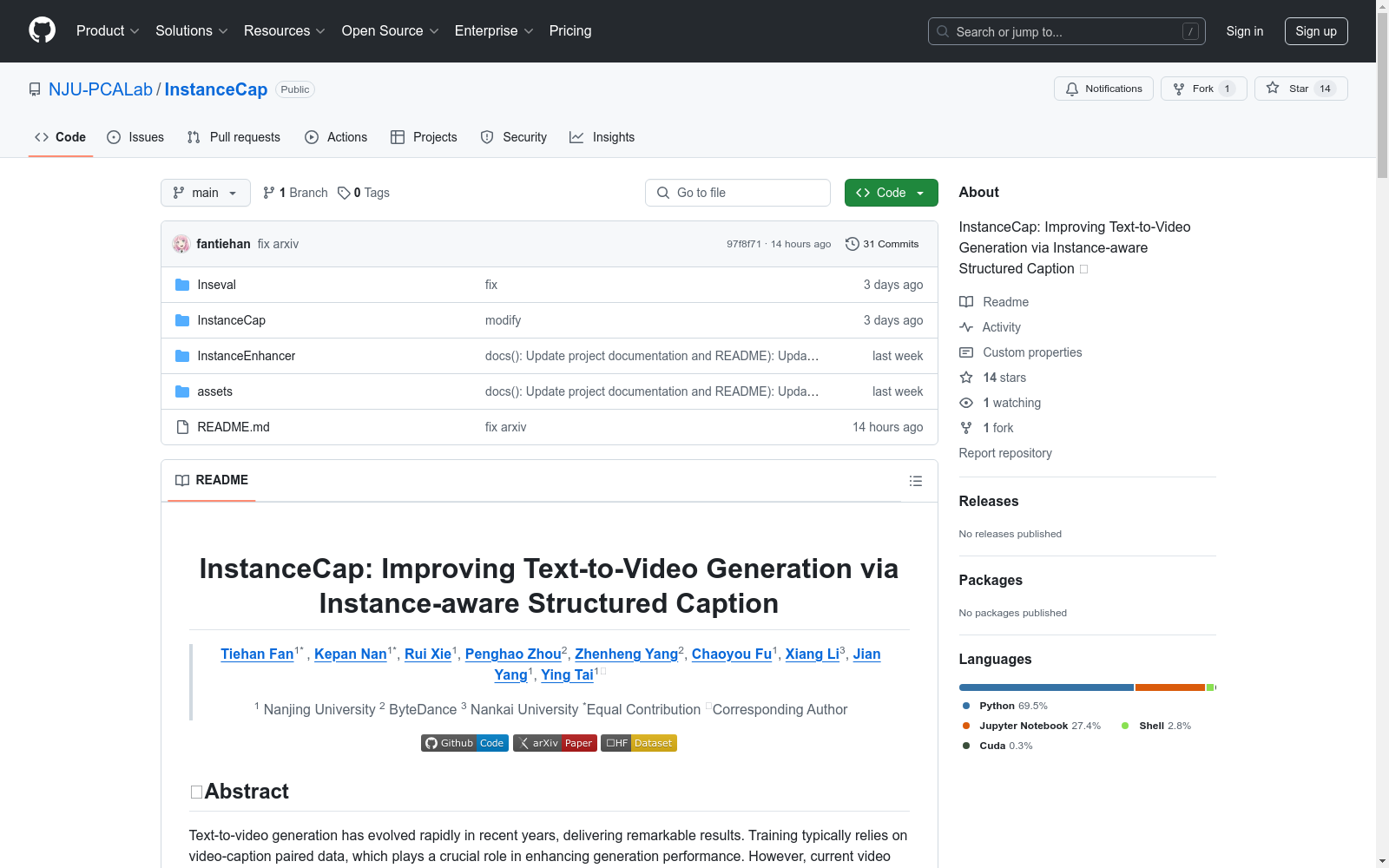The image size is (1389, 868).
Task: Open commit 97f8f71 hash link
Action: coord(744,244)
